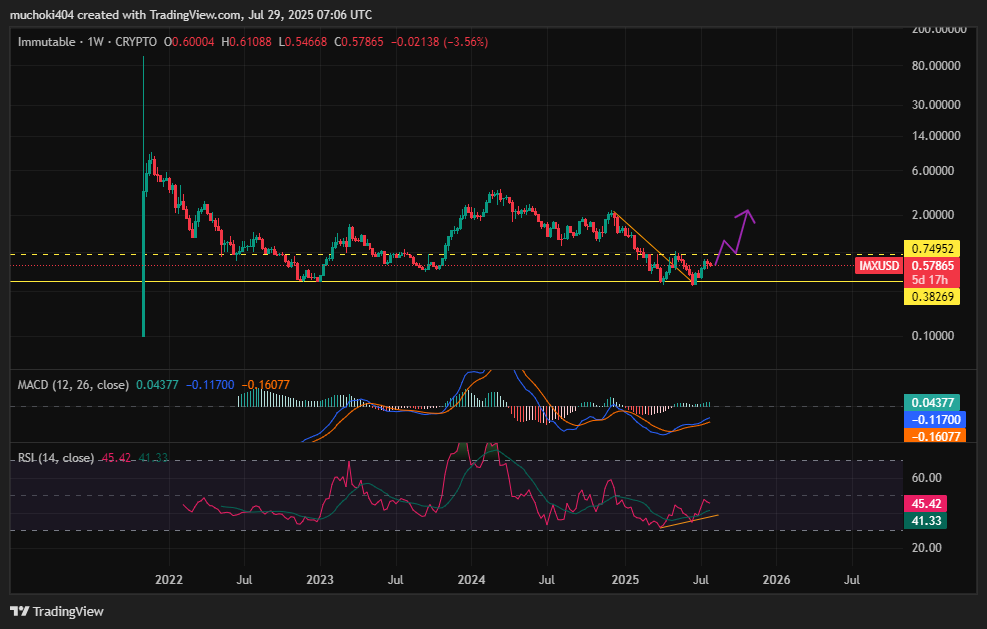Image resolution: width=987 pixels, height=629 pixels.
Task: Select the 0.38269 yellow price label
Action: (932, 297)
